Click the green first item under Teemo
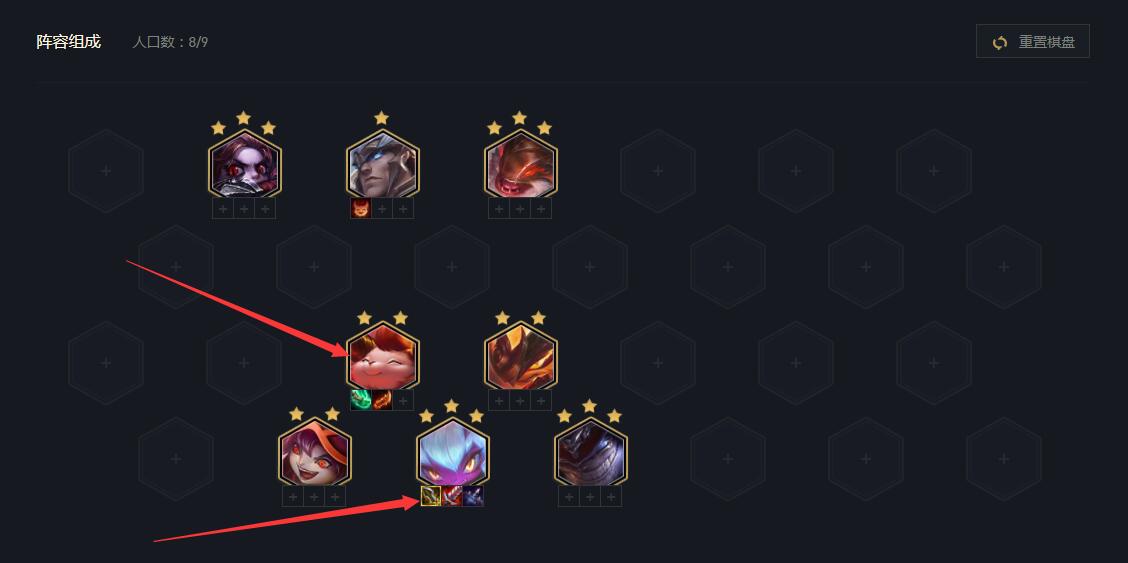Viewport: 1128px width, 563px height. coord(361,400)
